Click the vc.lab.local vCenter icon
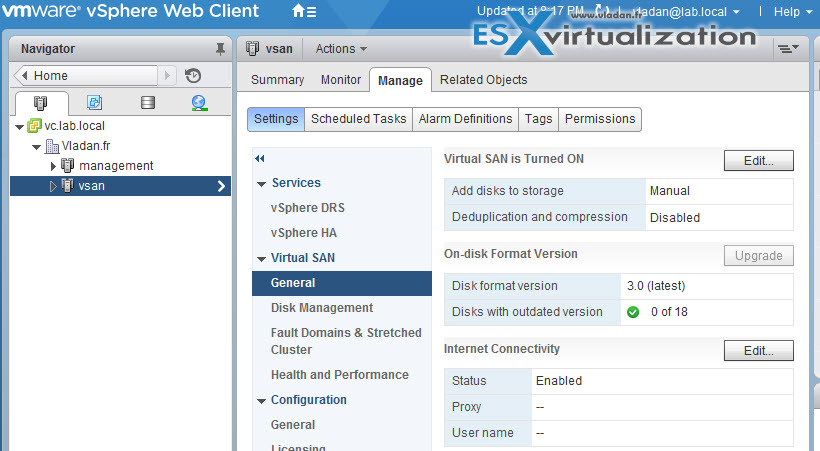This screenshot has width=820, height=451. [x=34, y=126]
